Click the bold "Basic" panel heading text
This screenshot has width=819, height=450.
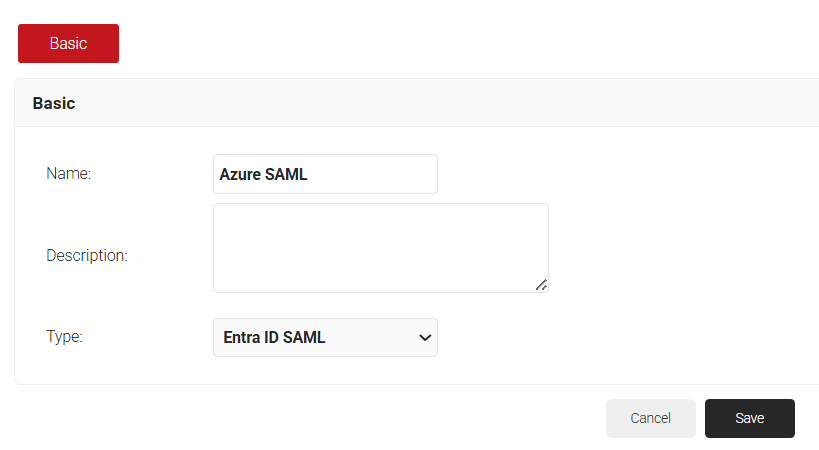54,103
